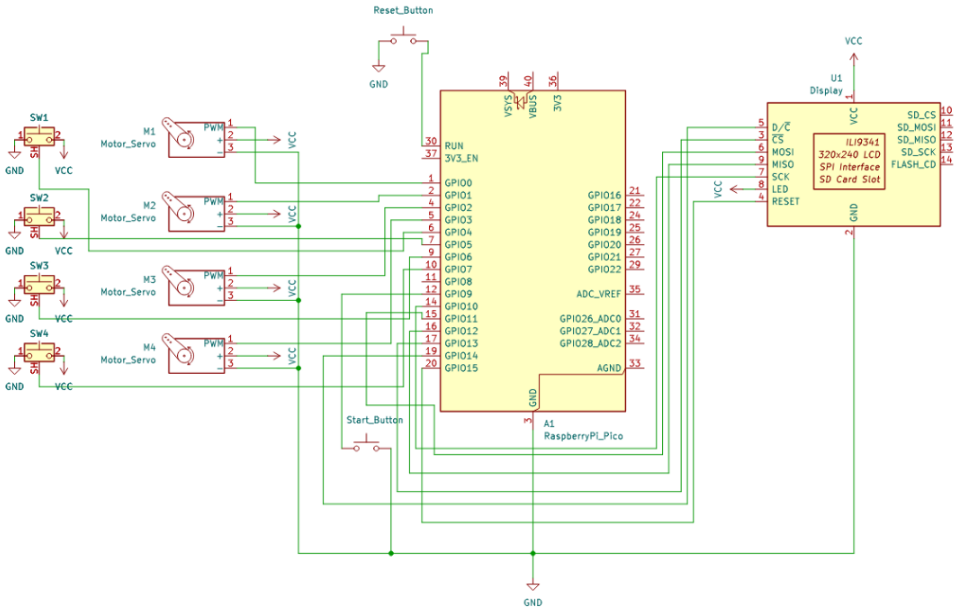Select the RaspberryPi_Pico component label
The width and height of the screenshot is (956, 611).
pos(583,436)
